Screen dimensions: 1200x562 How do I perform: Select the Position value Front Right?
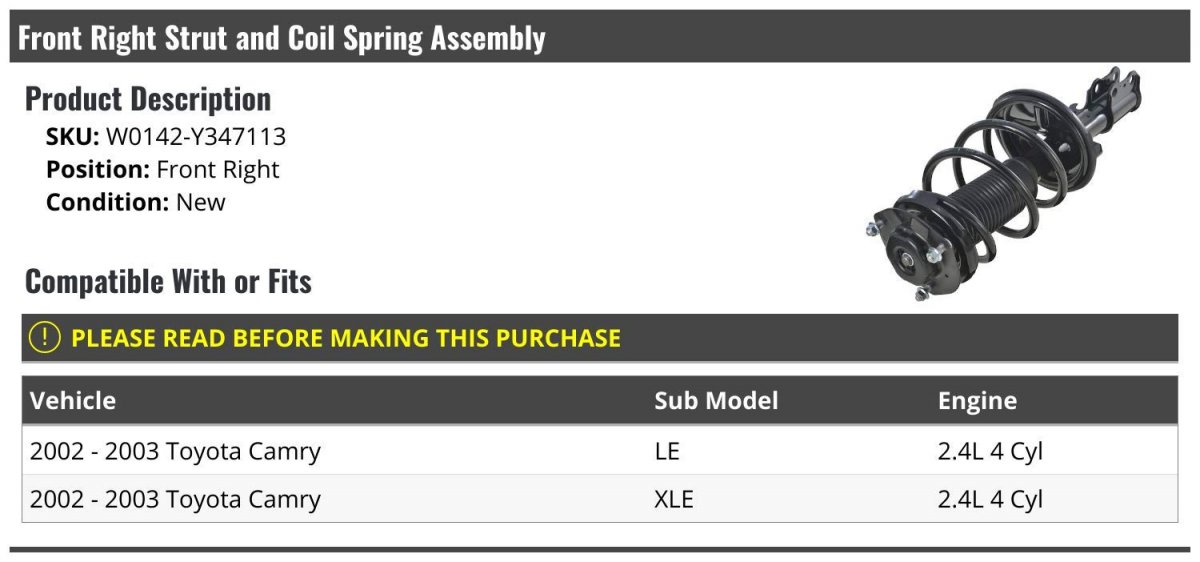click(218, 169)
